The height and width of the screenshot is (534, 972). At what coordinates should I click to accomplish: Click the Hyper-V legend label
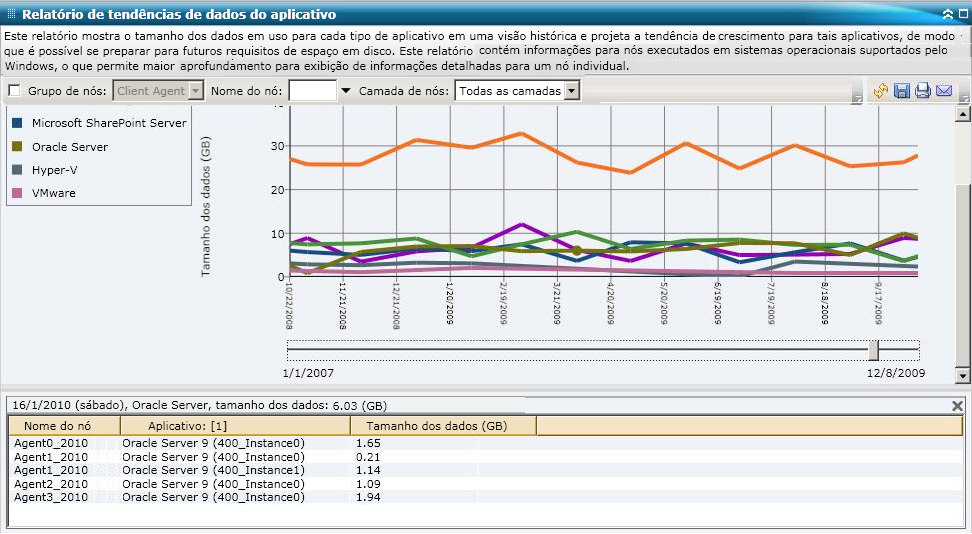[55, 170]
